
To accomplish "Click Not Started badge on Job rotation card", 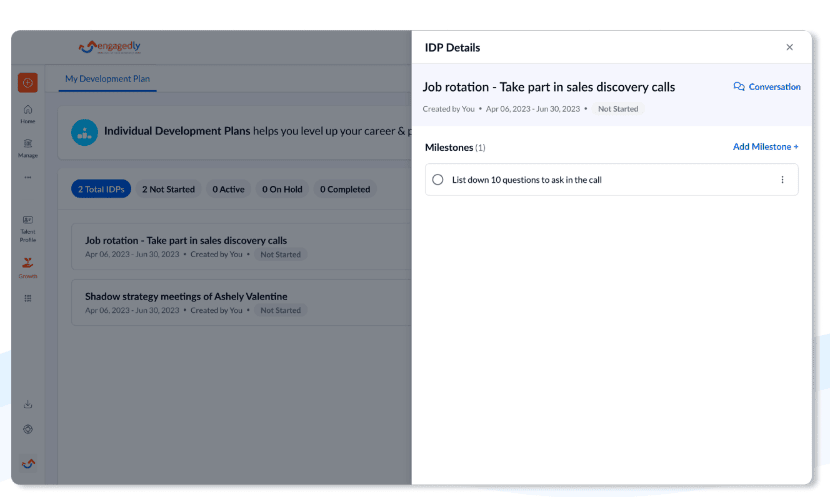I will 281,254.
